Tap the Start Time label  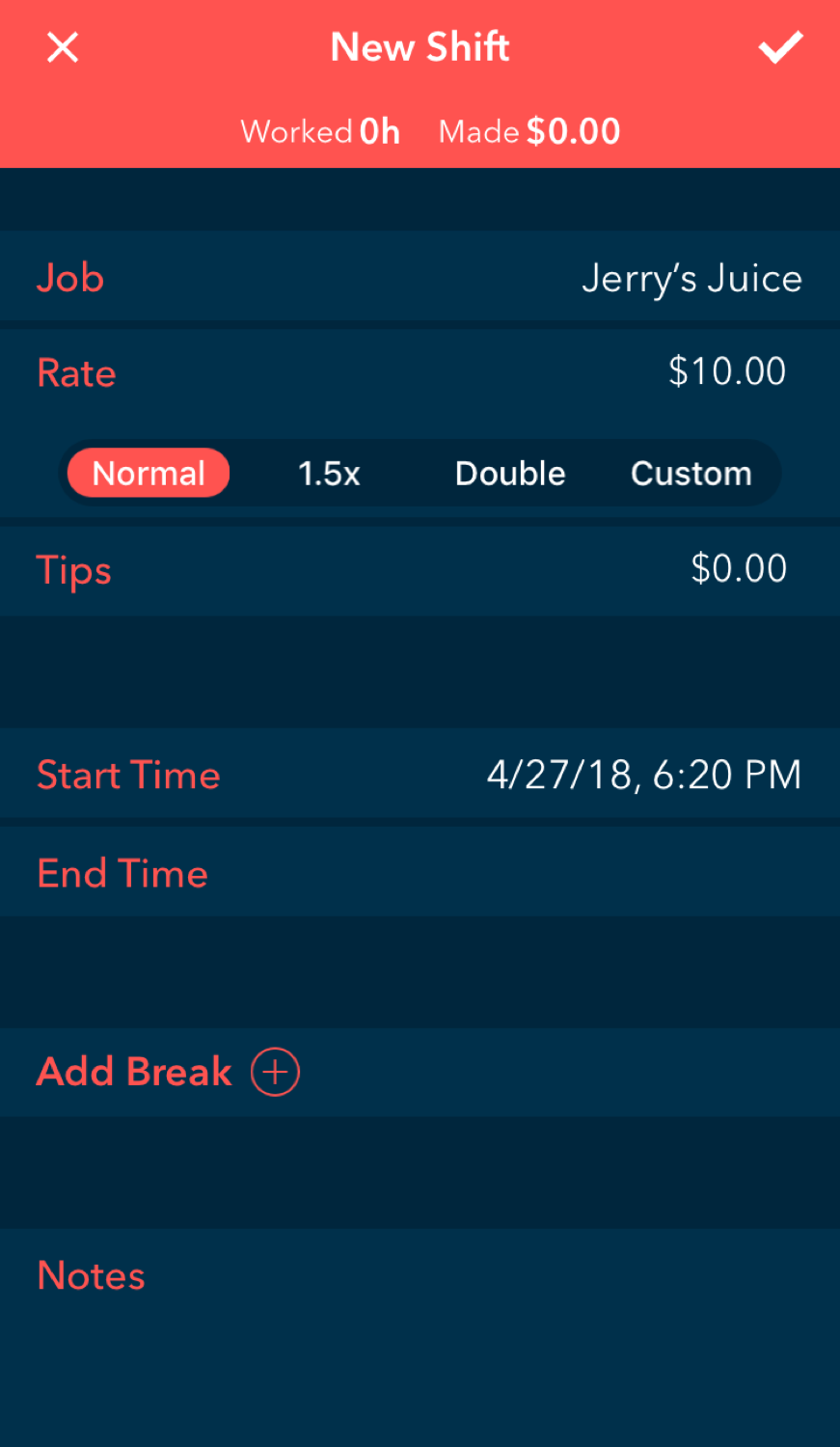[128, 776]
